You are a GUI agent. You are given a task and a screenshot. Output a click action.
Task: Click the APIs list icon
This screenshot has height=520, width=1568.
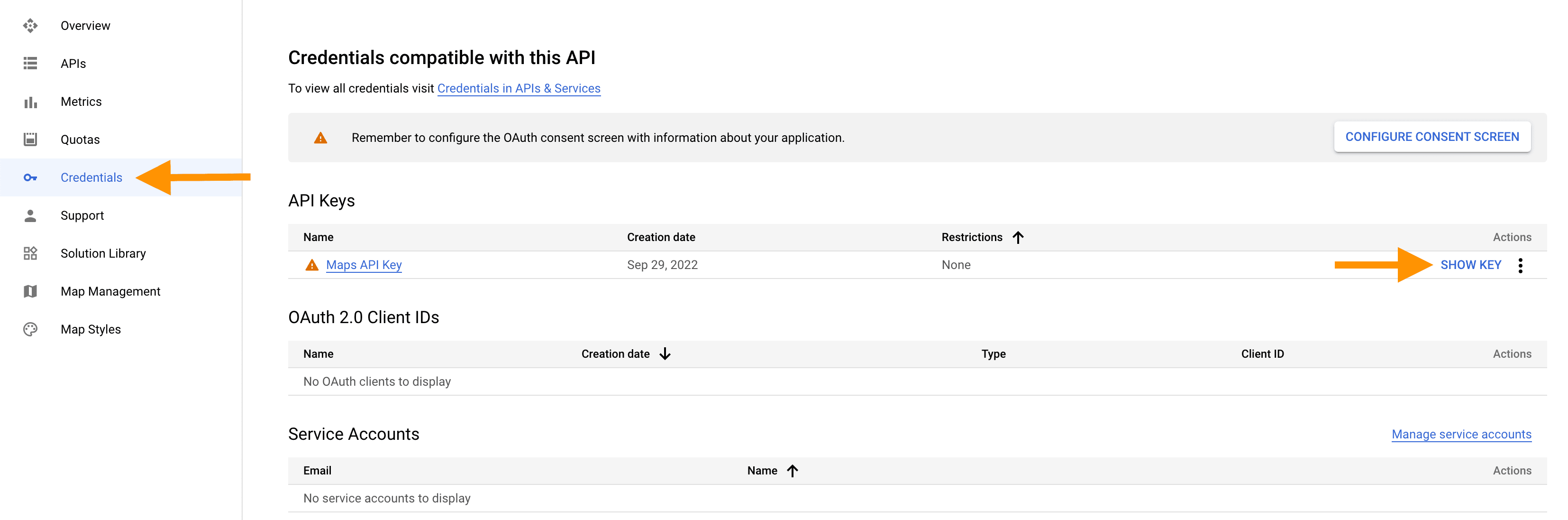(x=30, y=64)
